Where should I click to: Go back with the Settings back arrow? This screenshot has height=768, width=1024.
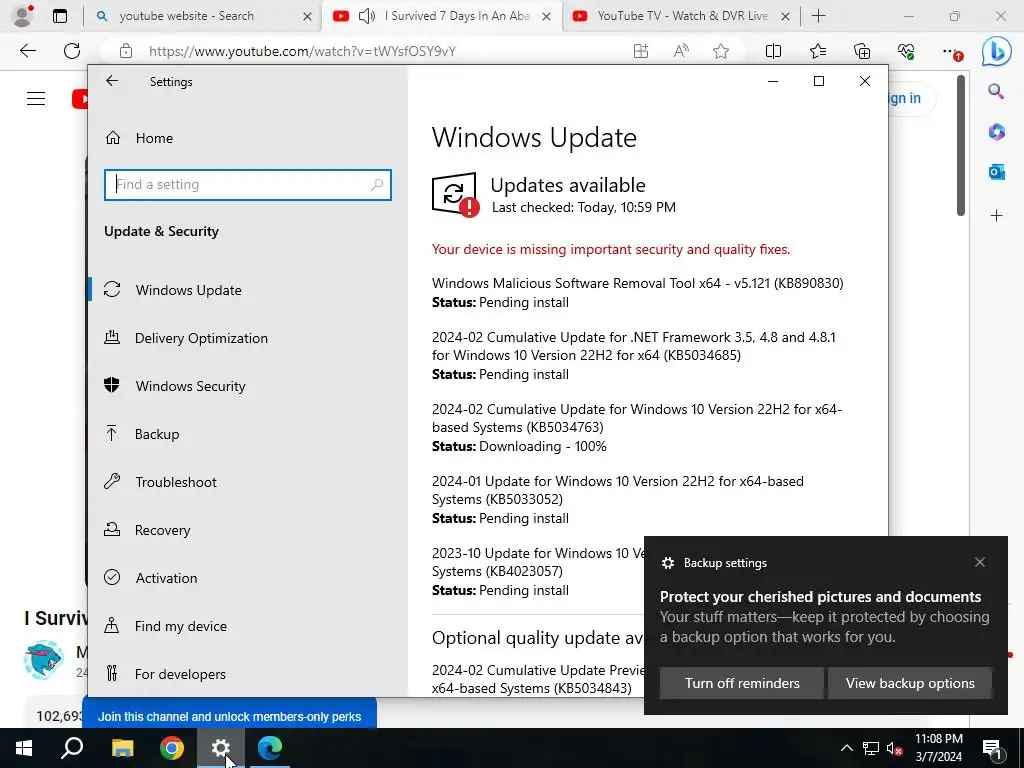coord(112,81)
